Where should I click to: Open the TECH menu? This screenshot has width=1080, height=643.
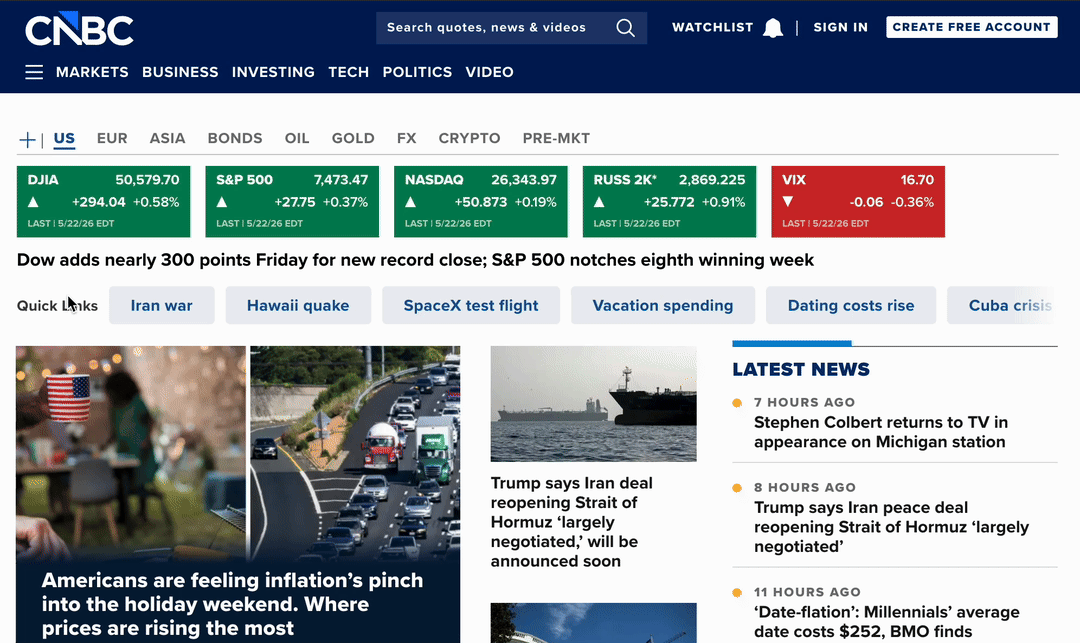(x=349, y=72)
